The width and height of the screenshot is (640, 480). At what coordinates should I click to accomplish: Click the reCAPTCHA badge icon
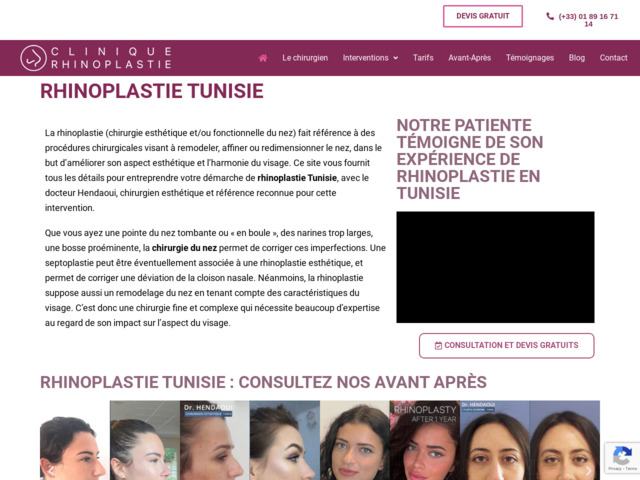coord(622,455)
